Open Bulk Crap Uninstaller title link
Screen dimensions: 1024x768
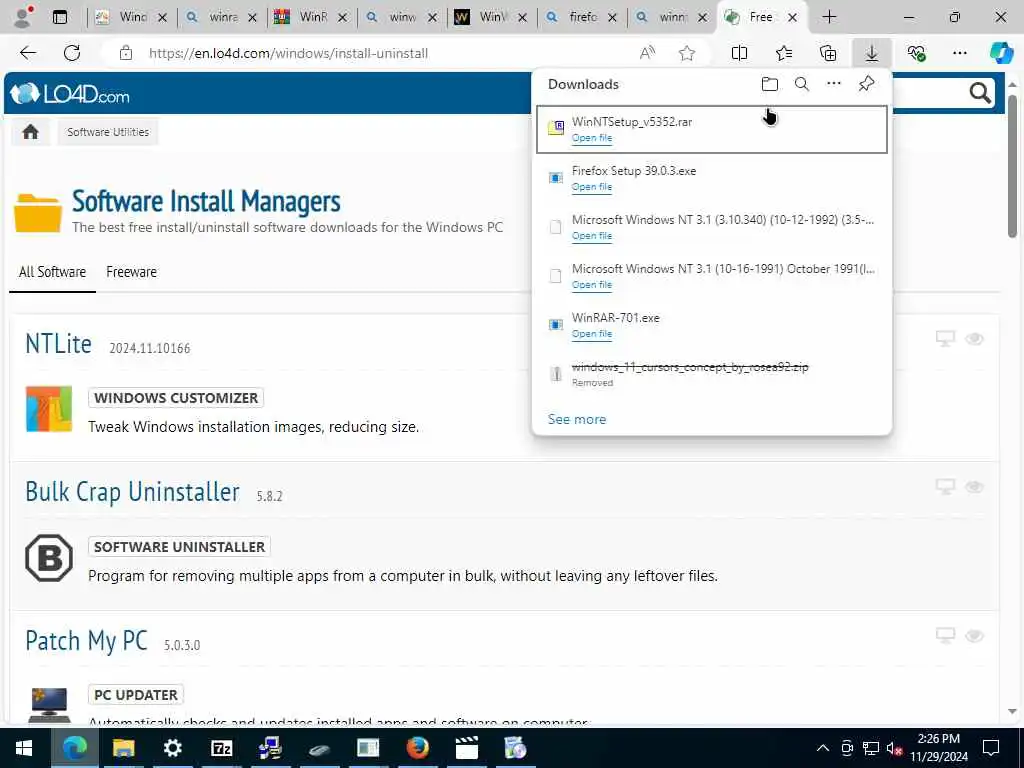(133, 492)
